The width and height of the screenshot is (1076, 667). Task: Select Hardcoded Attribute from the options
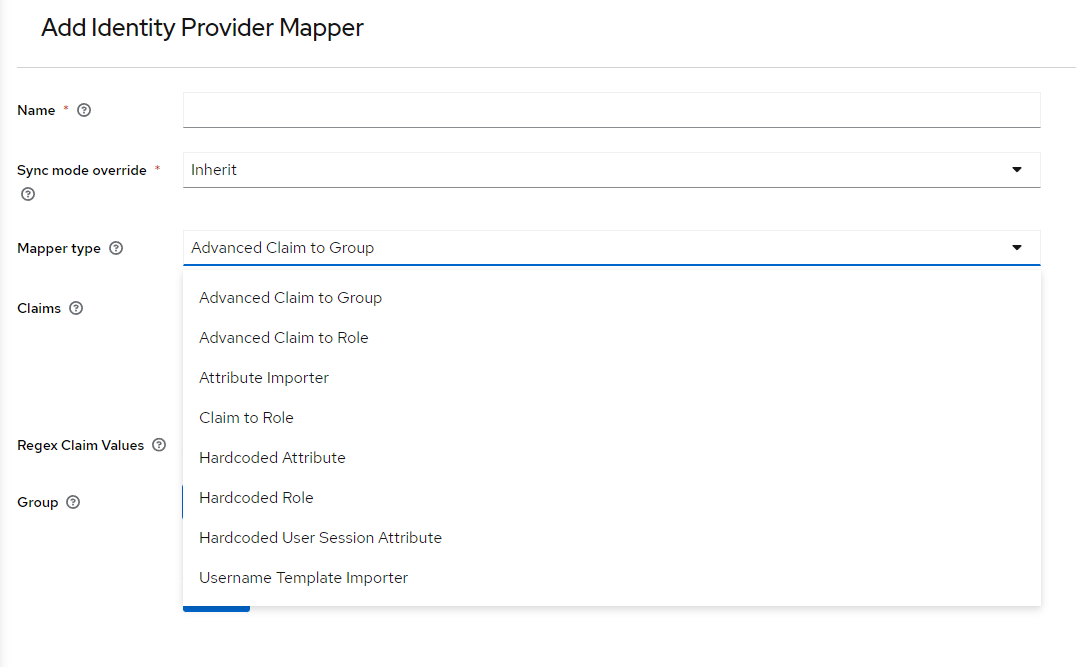(x=272, y=457)
